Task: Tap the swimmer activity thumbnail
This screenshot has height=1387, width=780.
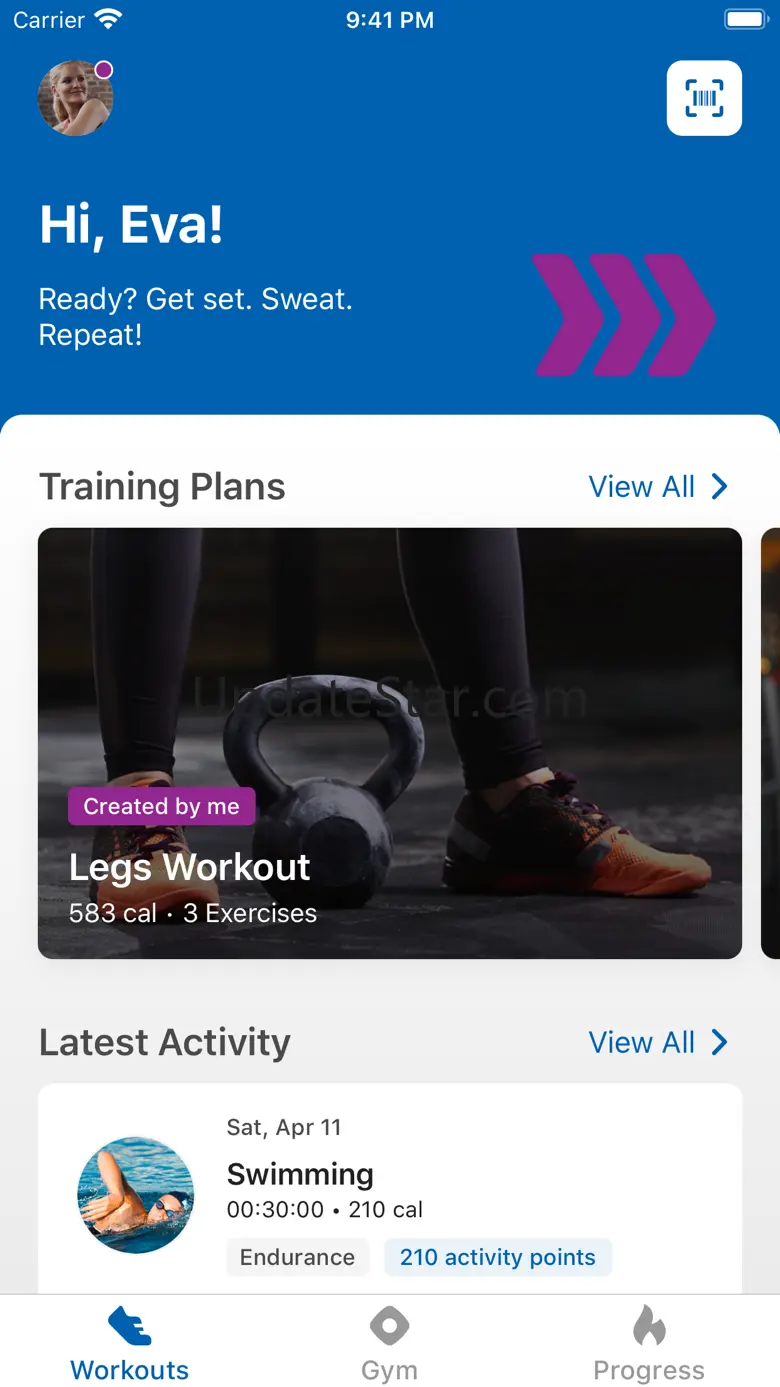Action: (x=136, y=1195)
